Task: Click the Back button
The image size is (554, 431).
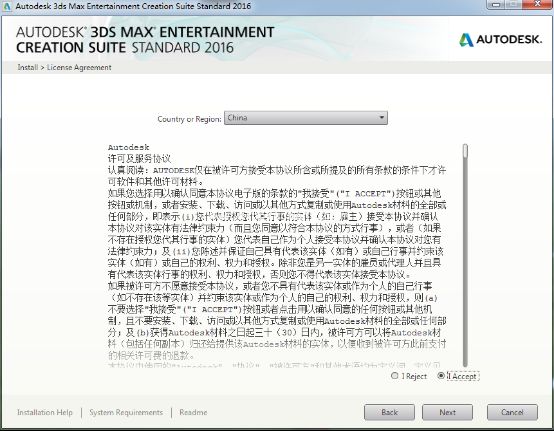Action: [389, 412]
